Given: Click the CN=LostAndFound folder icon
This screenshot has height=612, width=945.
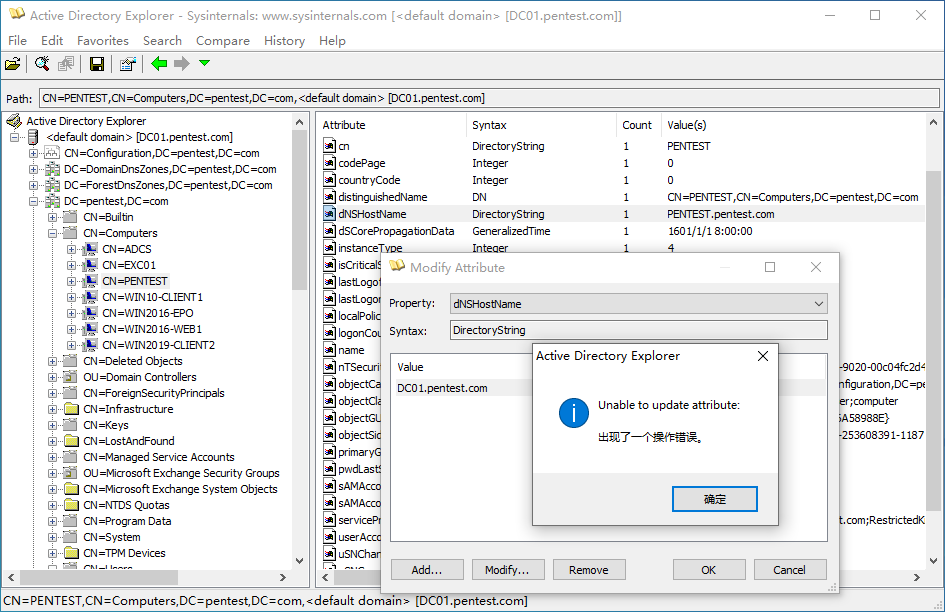Looking at the screenshot, I should 71,441.
